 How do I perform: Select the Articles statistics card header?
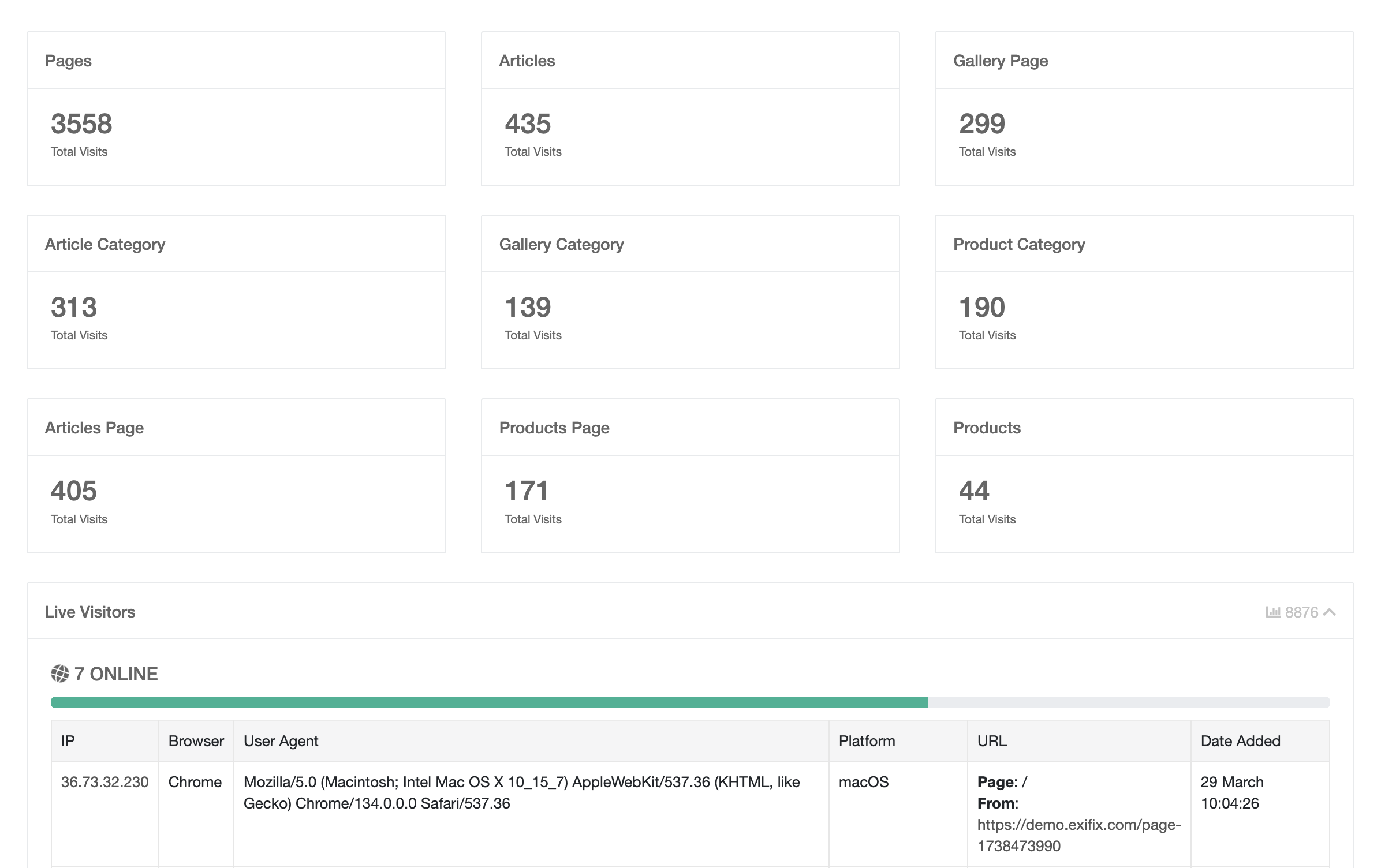point(527,61)
